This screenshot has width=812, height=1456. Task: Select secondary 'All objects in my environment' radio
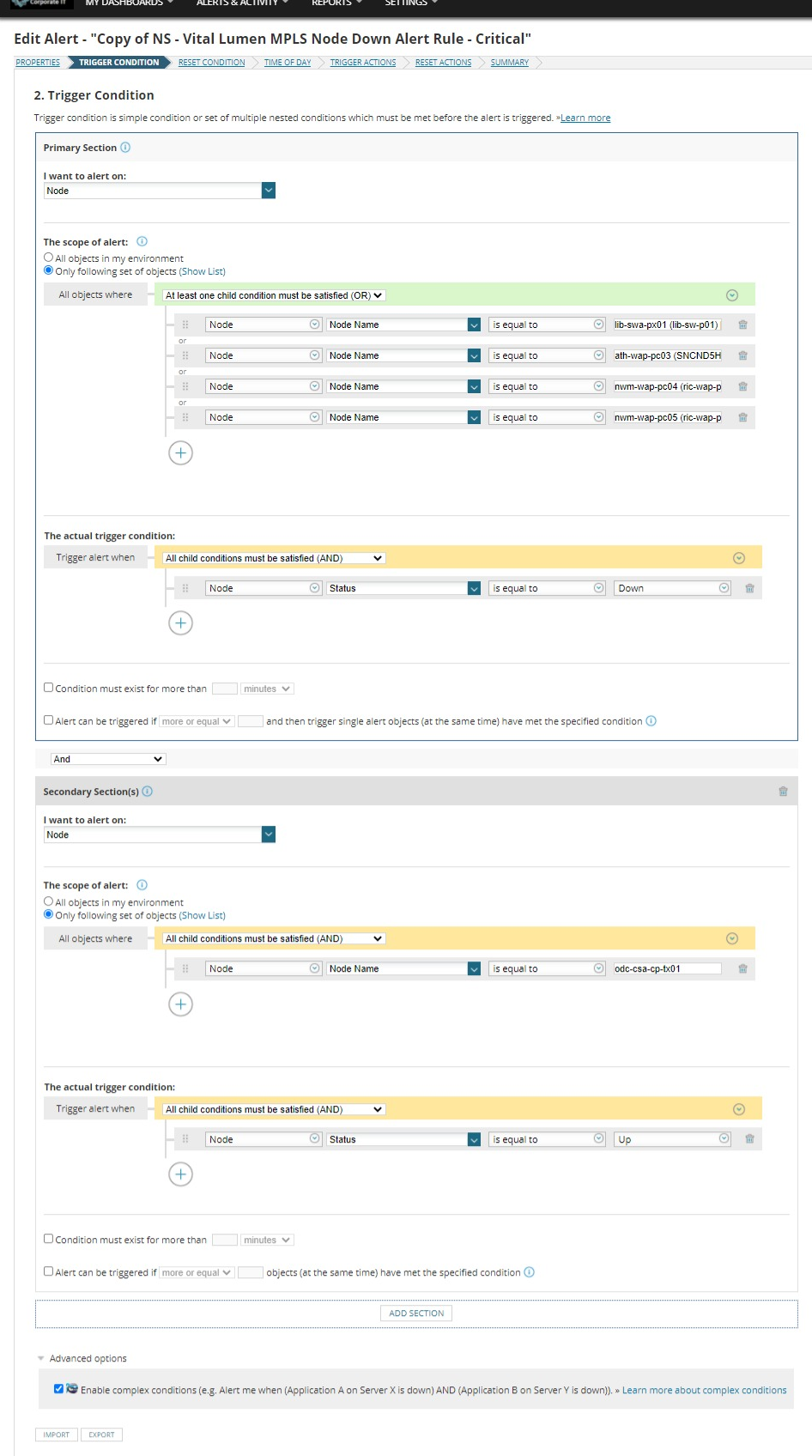49,901
